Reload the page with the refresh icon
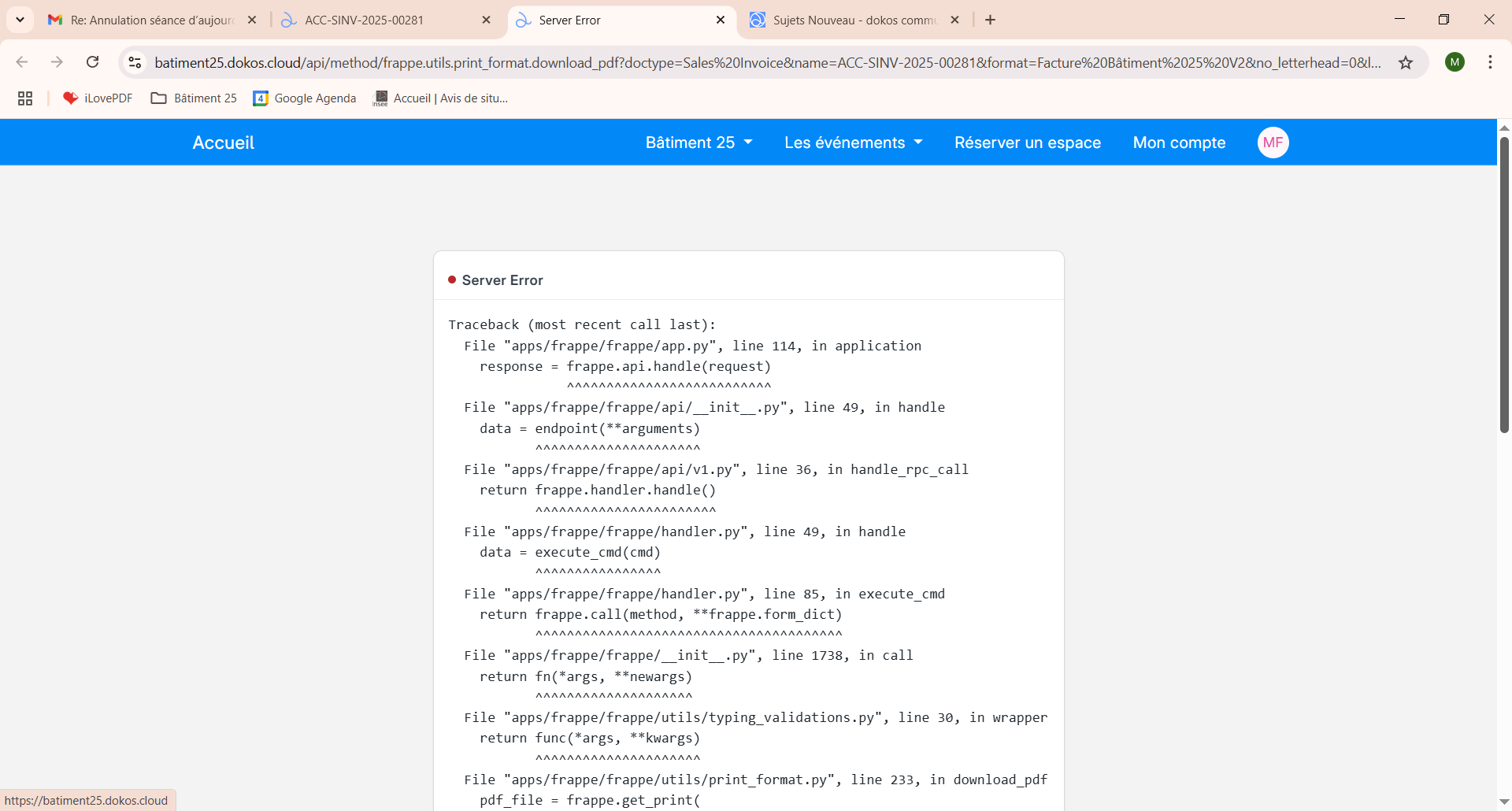This screenshot has width=1512, height=811. pyautogui.click(x=93, y=62)
